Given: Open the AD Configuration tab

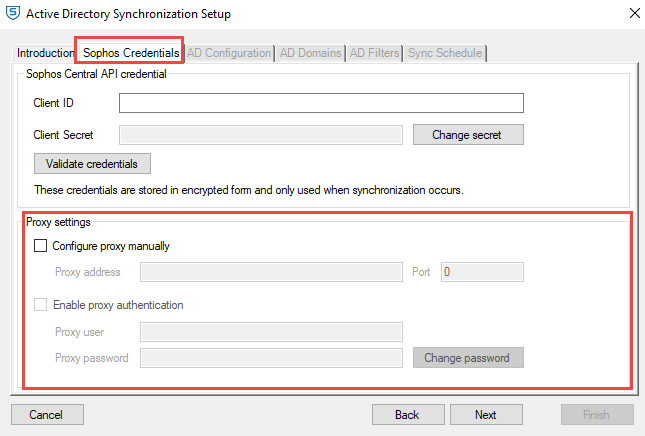Looking at the screenshot, I should pos(229,53).
